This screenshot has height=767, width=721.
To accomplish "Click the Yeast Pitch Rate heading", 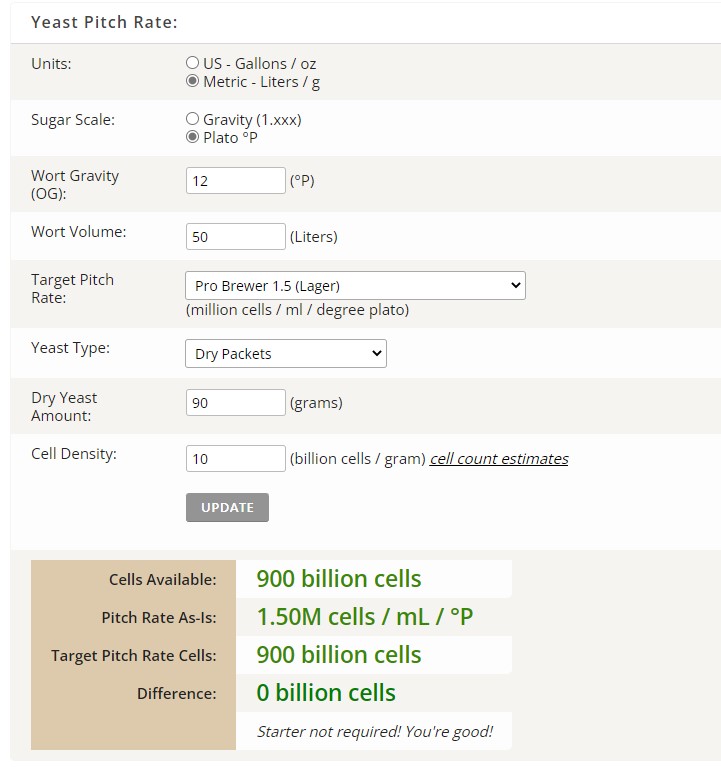I will [x=104, y=22].
